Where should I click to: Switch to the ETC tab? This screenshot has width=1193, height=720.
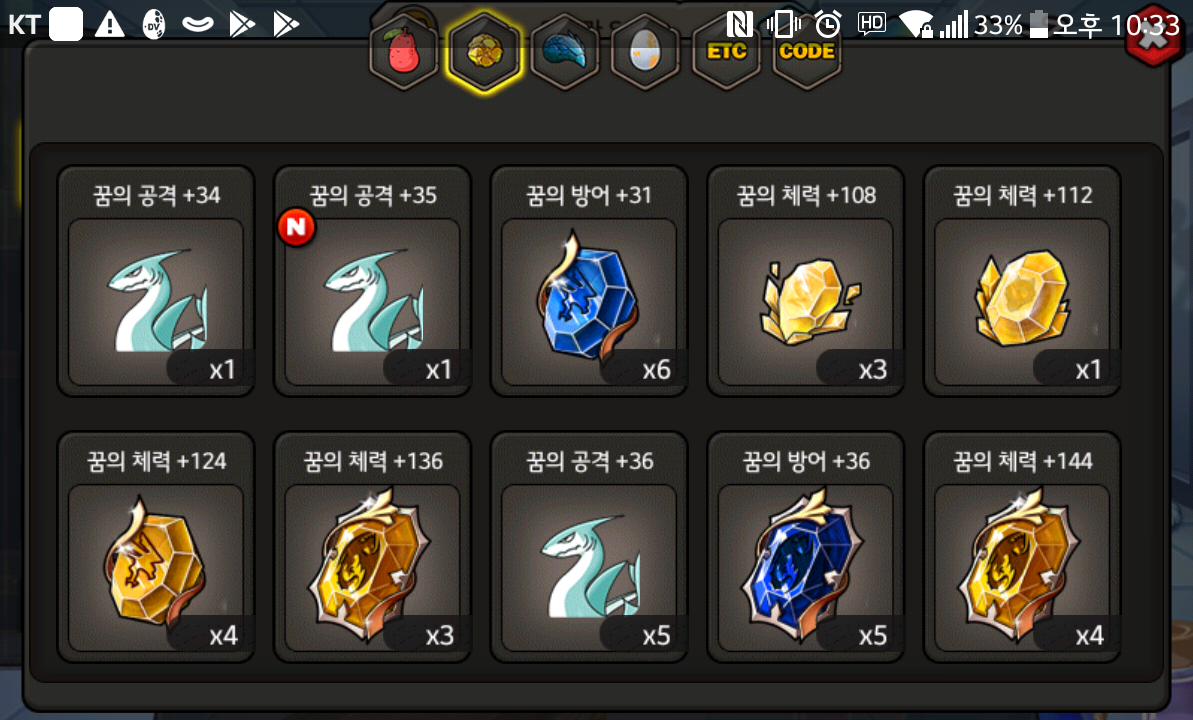coord(727,53)
